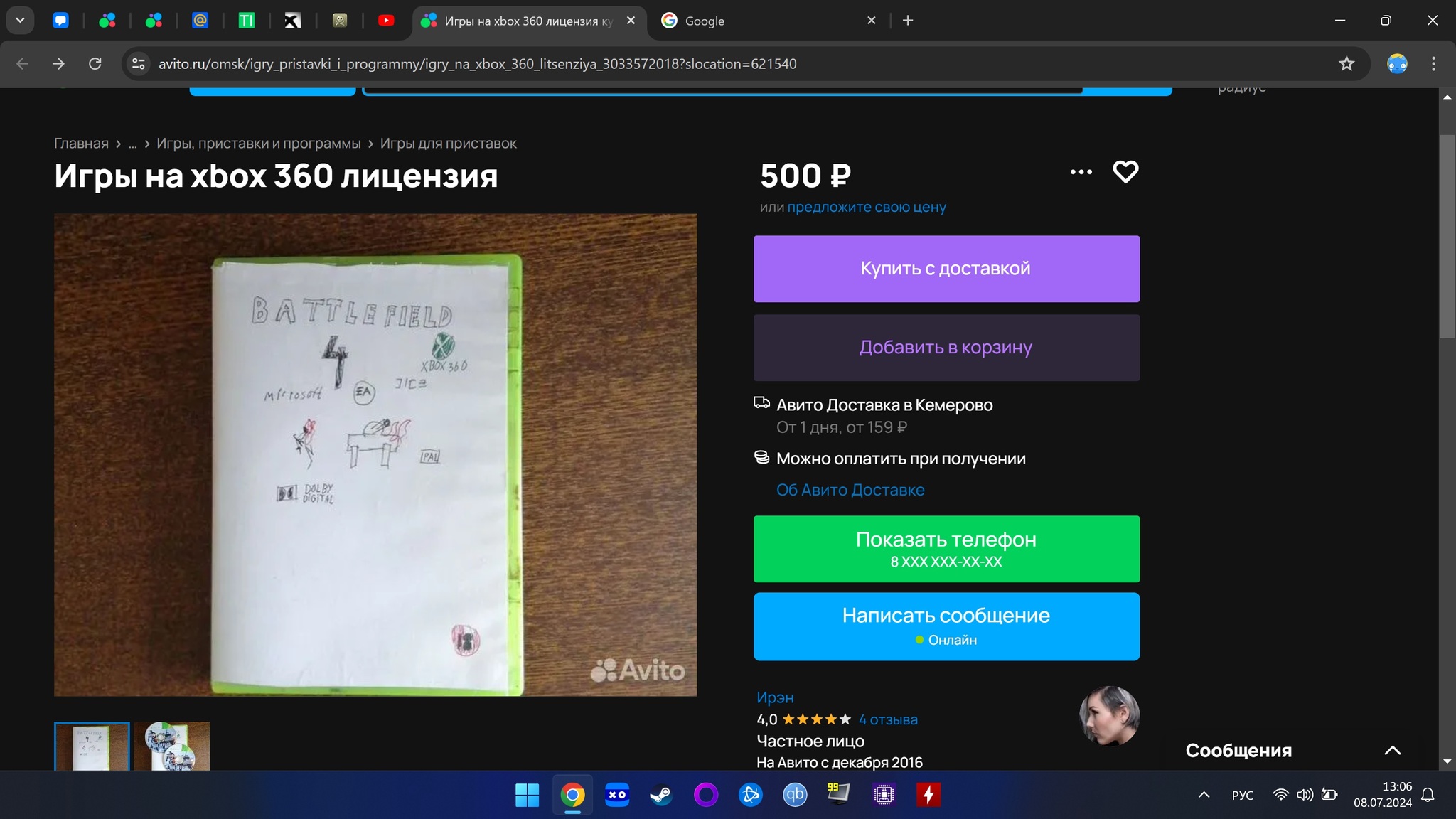Screen dimensions: 1456x819
Task: Open Wi-Fi network settings icon
Action: (x=1280, y=795)
